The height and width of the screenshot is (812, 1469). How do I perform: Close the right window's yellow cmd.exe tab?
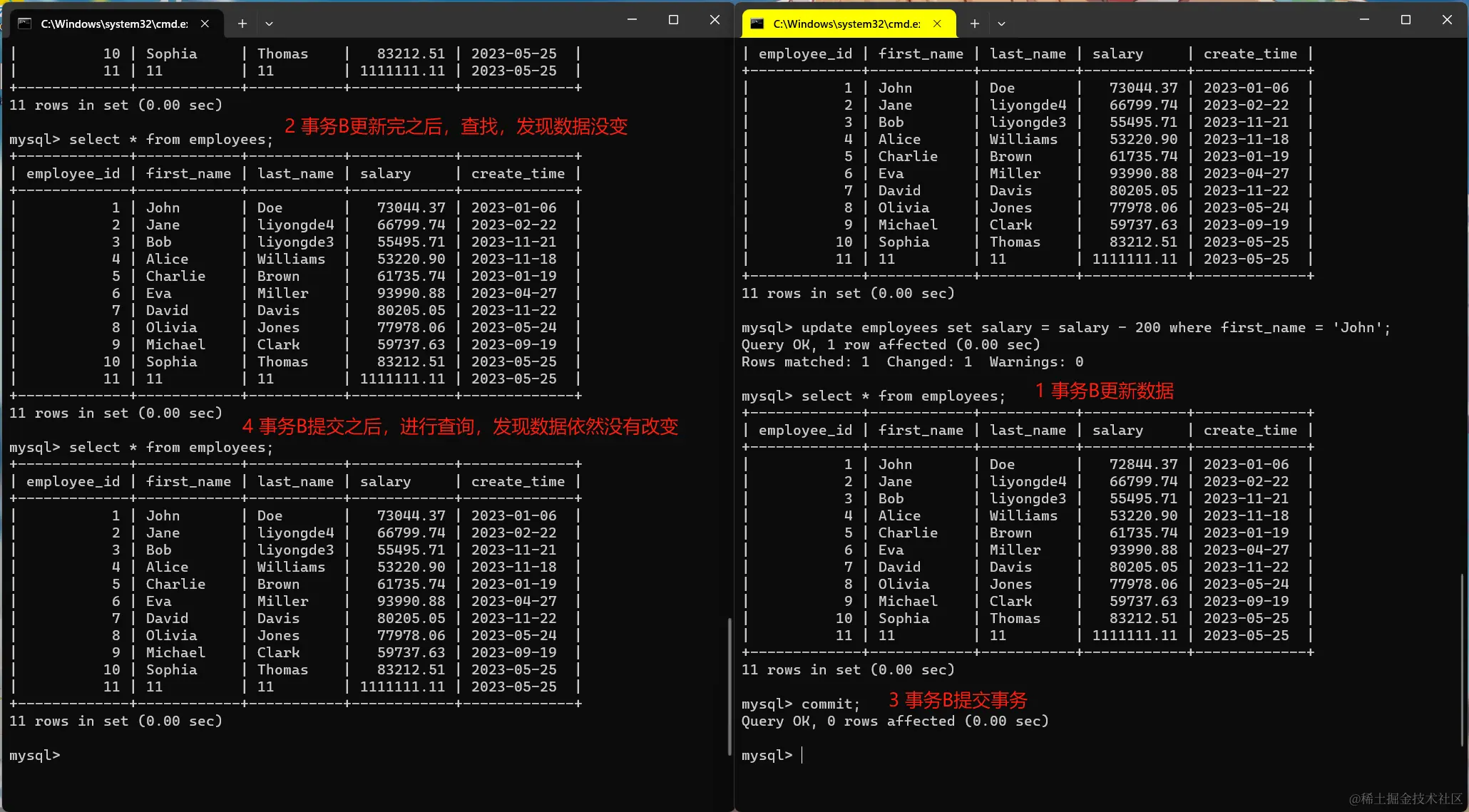937,24
